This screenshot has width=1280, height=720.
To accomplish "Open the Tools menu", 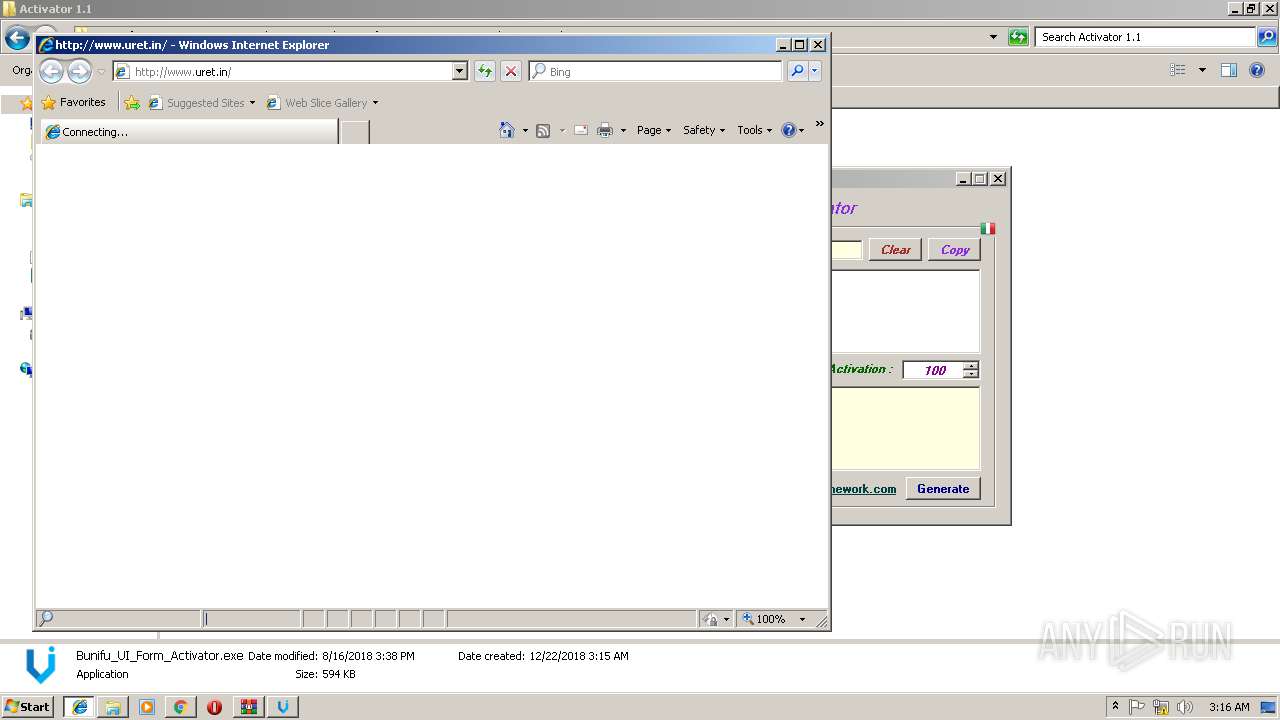I will [755, 130].
